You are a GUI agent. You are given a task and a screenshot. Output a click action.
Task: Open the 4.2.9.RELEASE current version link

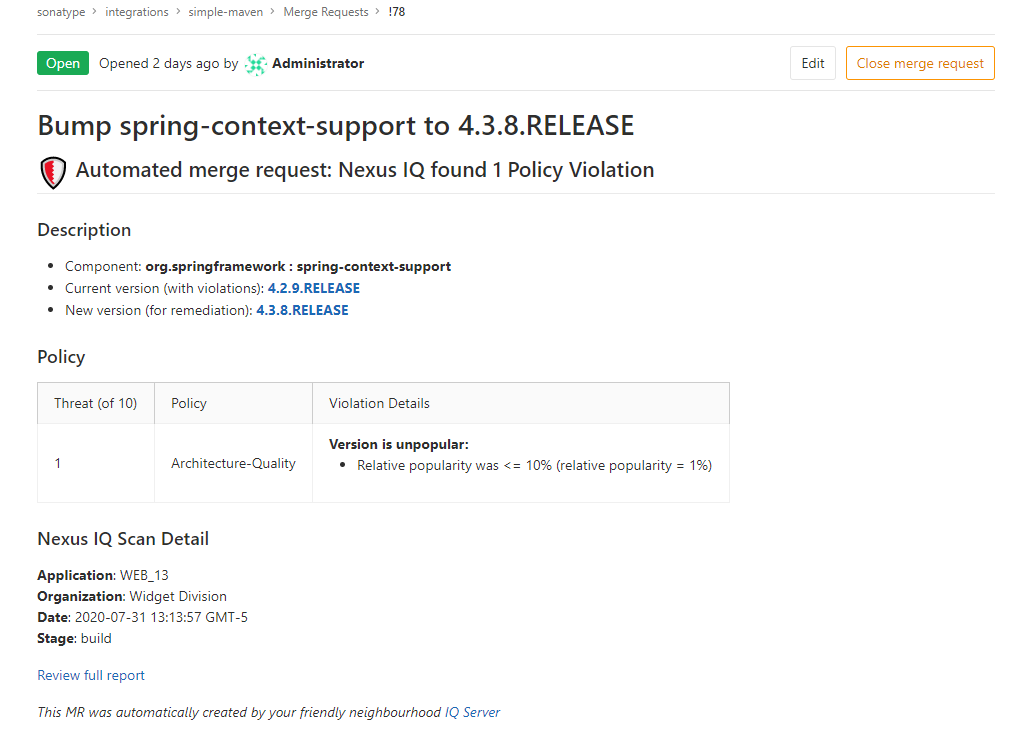coord(313,288)
